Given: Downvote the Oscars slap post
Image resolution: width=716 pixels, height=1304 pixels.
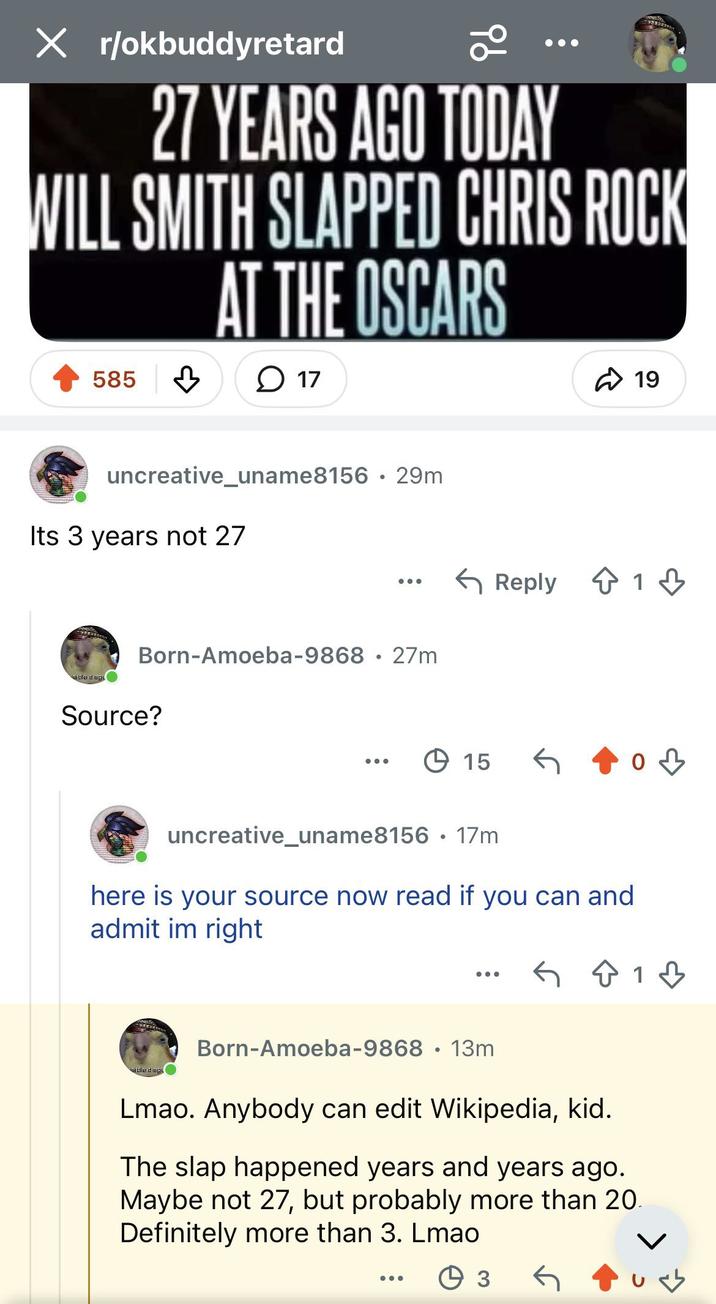Looking at the screenshot, I should pos(188,379).
